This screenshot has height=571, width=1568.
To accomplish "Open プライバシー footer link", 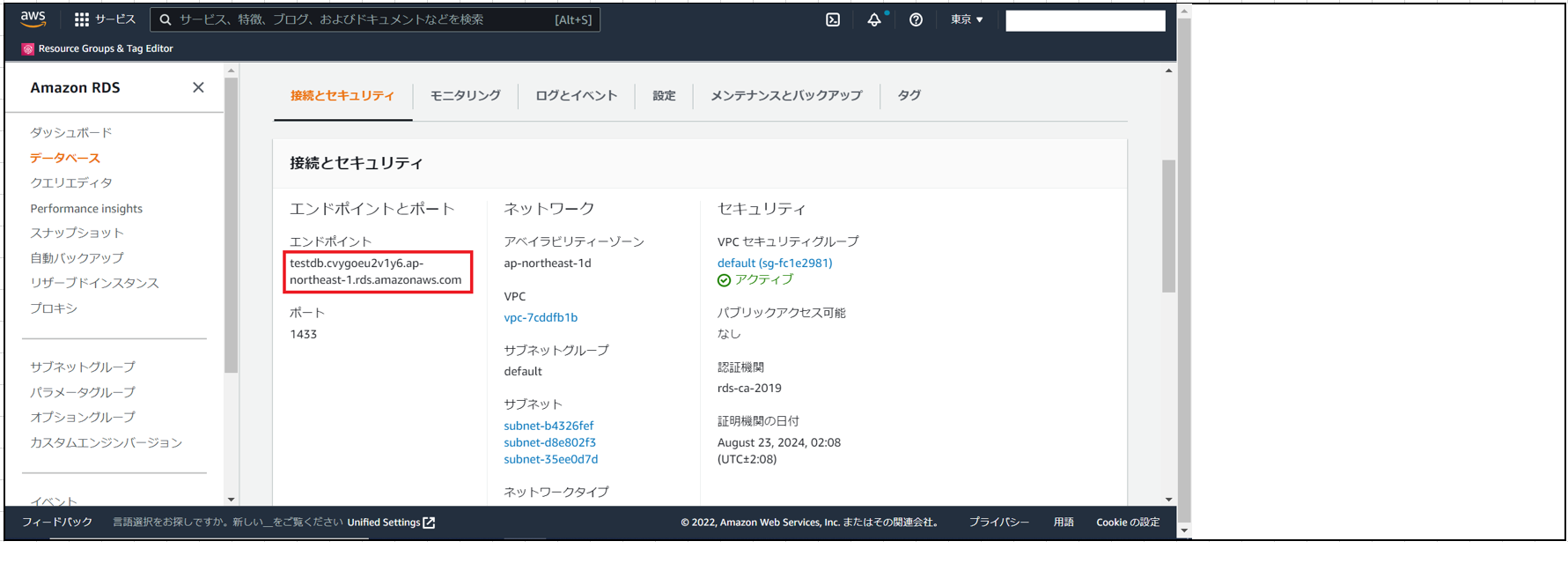I will click(999, 523).
